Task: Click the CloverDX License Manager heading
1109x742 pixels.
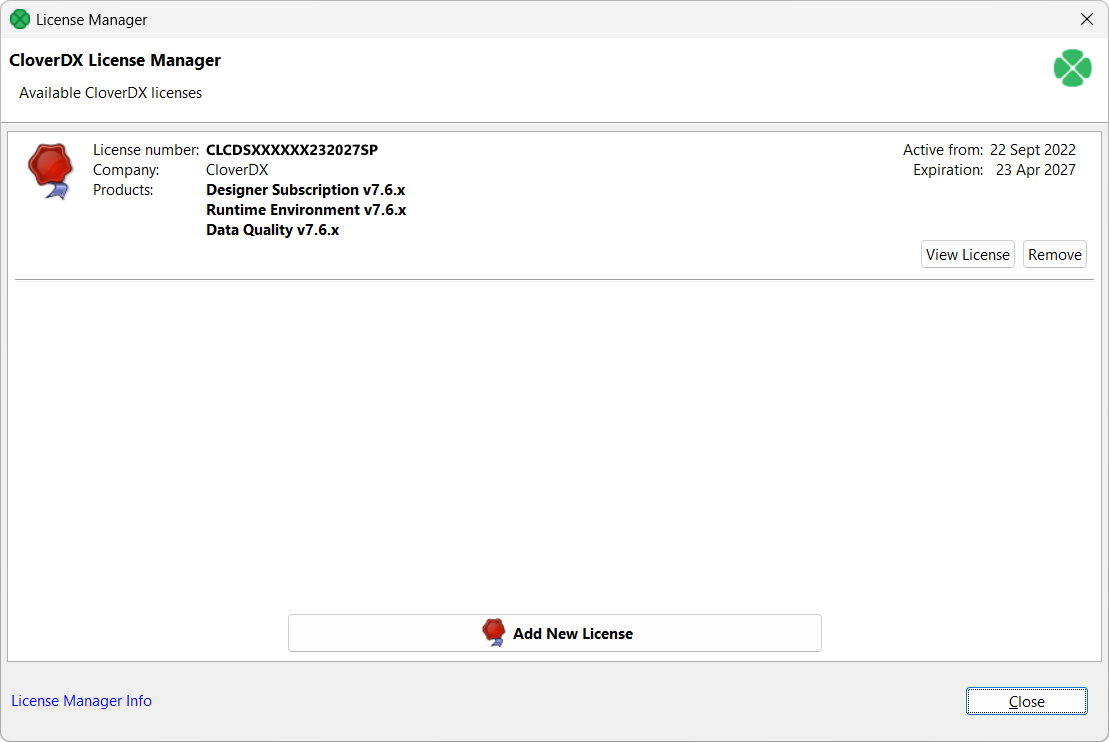Action: [115, 60]
